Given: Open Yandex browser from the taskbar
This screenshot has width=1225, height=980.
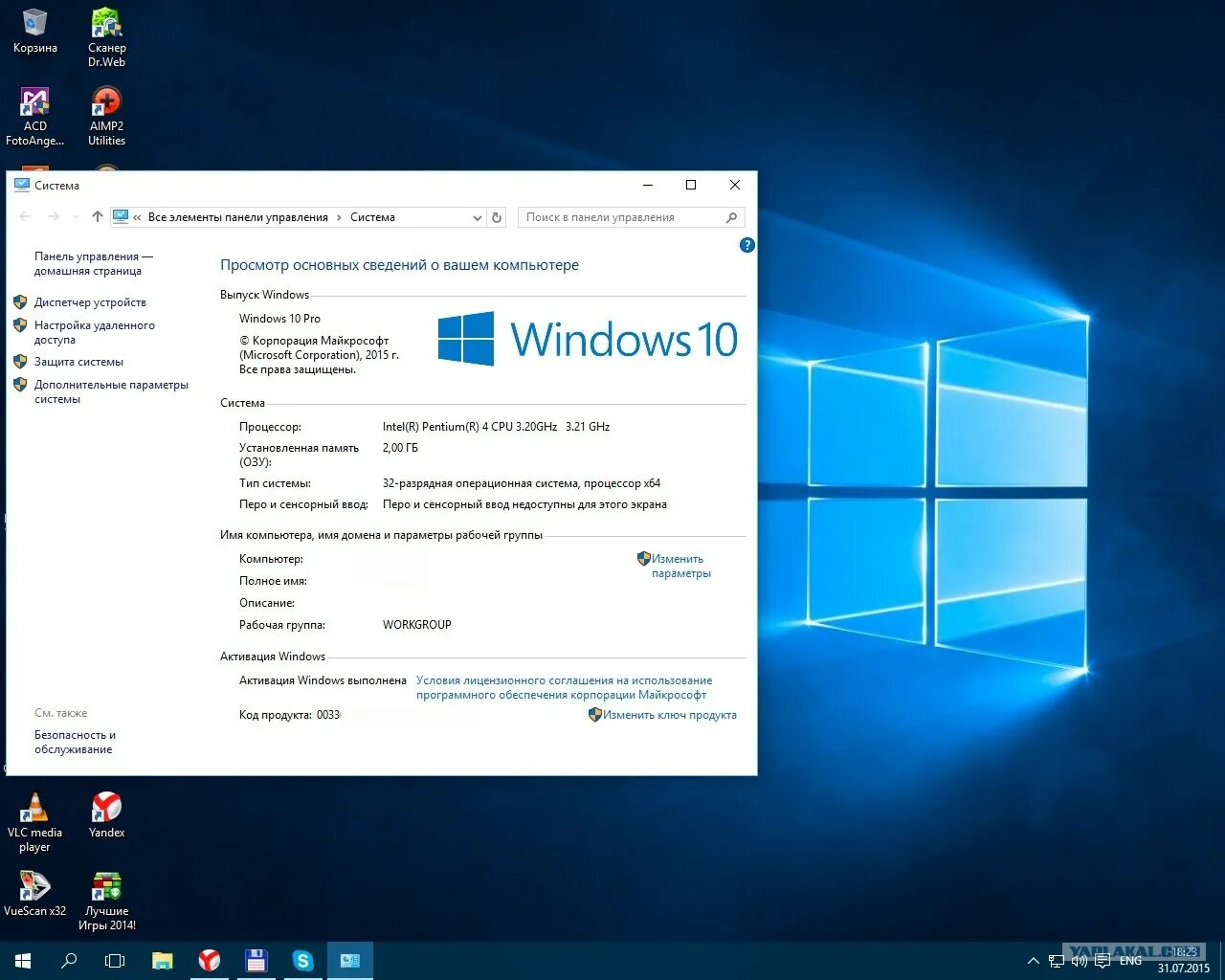Looking at the screenshot, I should tap(209, 960).
